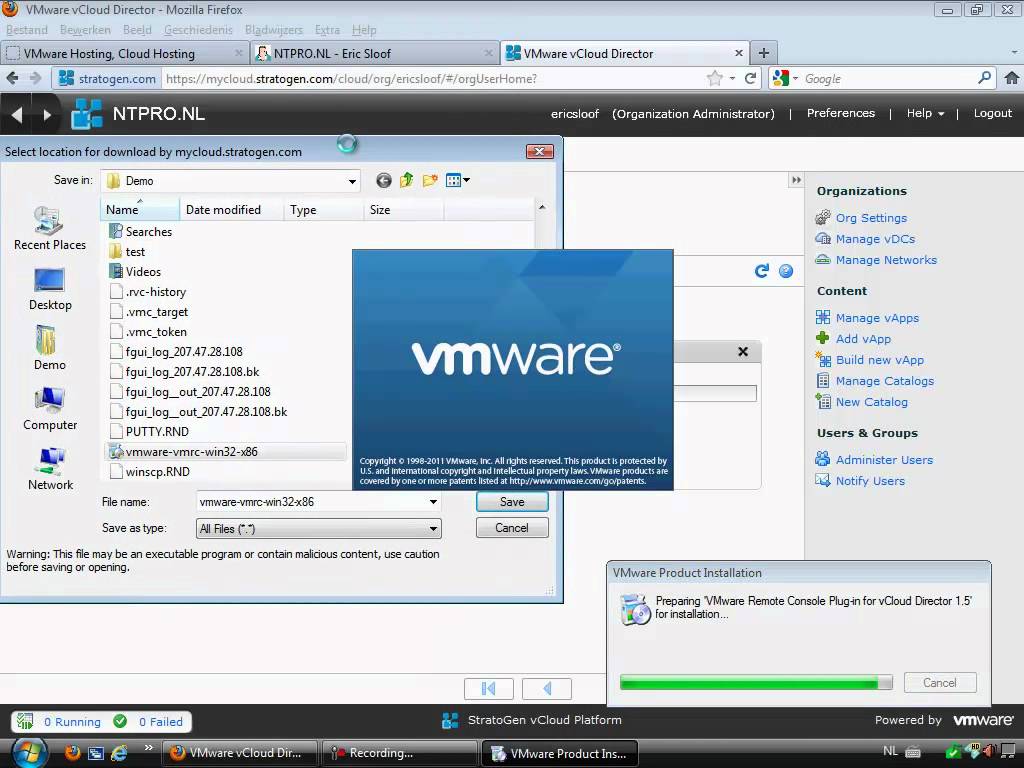
Task: Expand the Save in folder dropdown
Action: [352, 181]
